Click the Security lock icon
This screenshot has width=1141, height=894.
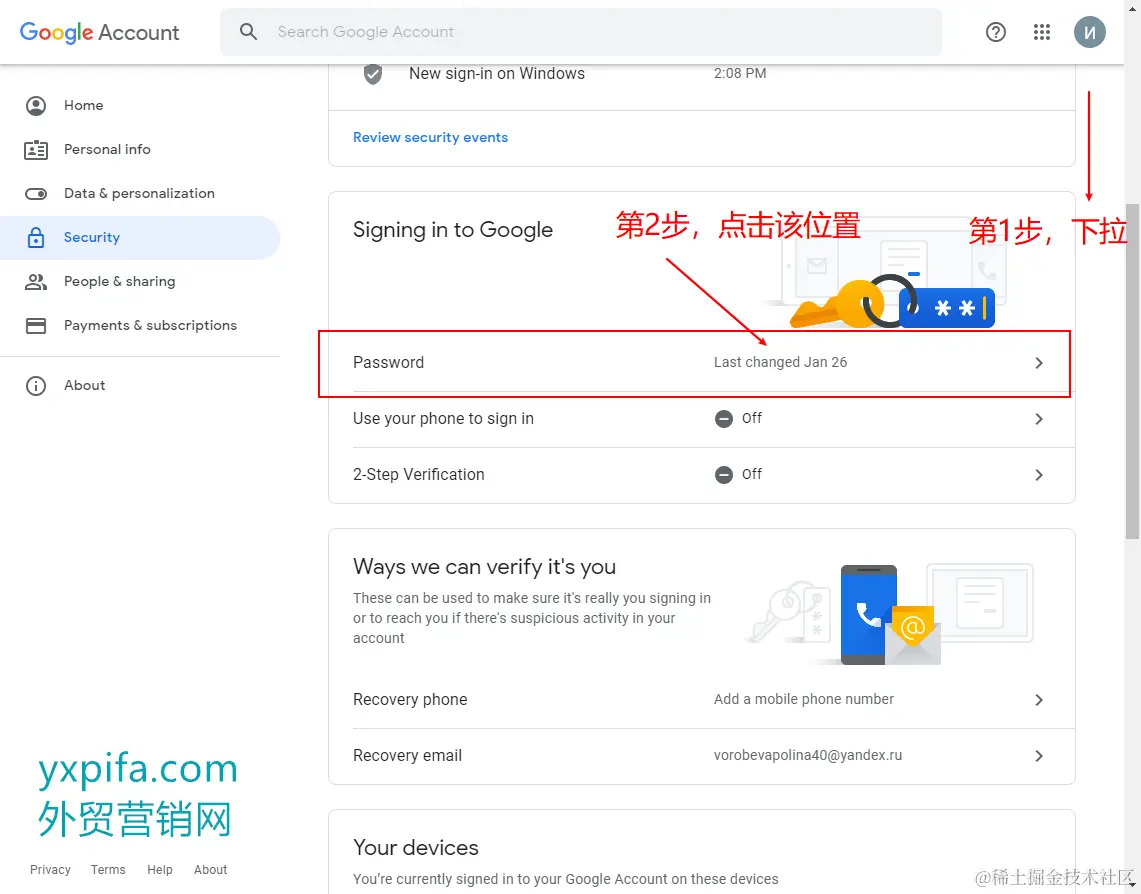(36, 237)
